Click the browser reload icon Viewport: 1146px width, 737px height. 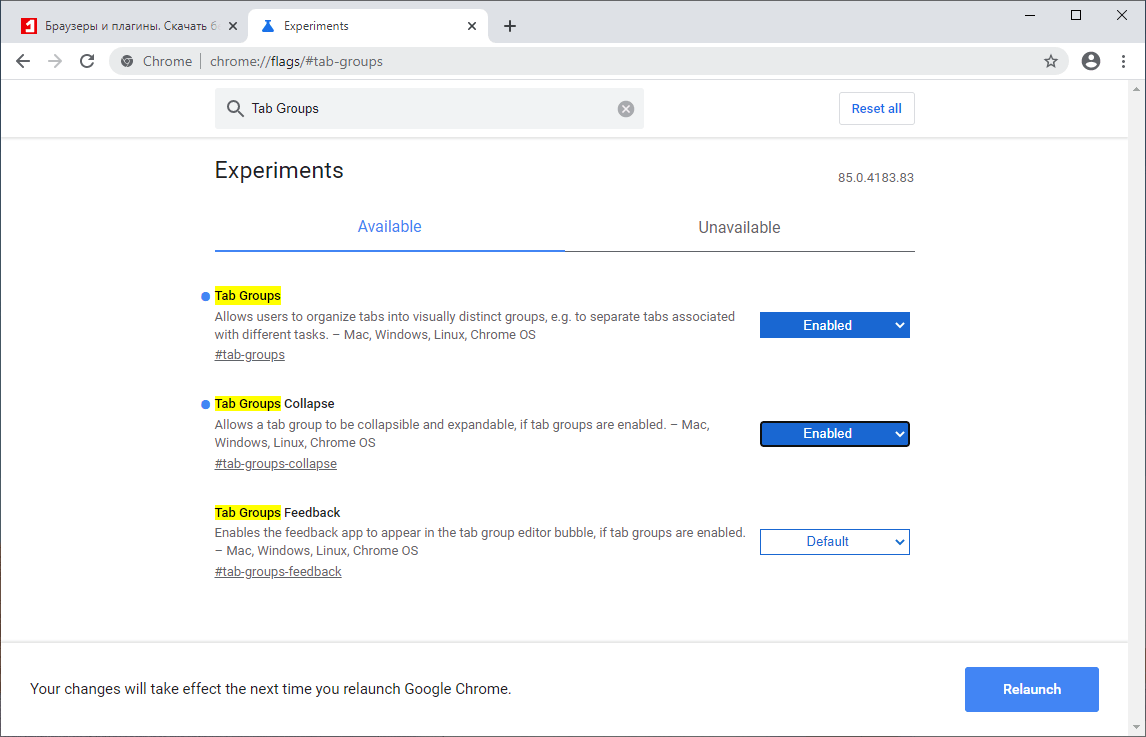pos(87,61)
